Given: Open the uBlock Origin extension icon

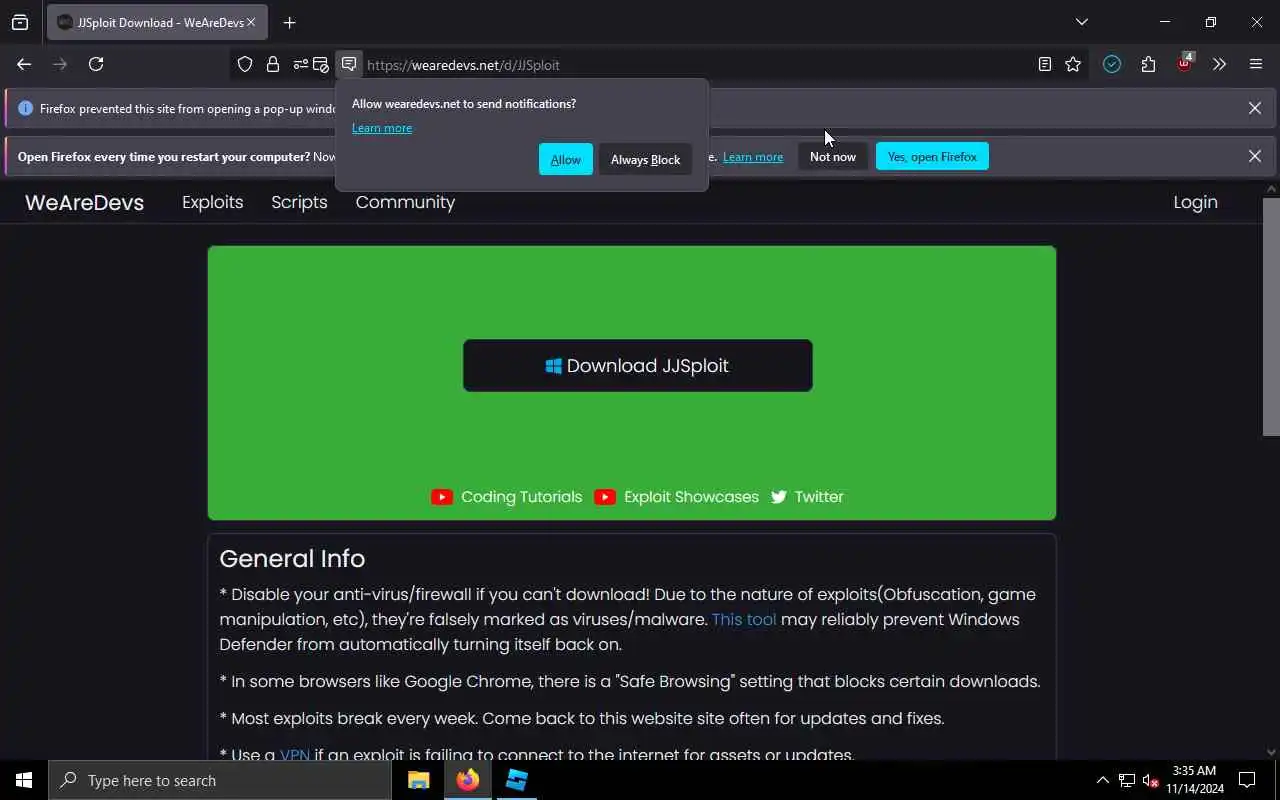Looking at the screenshot, I should point(1185,64).
